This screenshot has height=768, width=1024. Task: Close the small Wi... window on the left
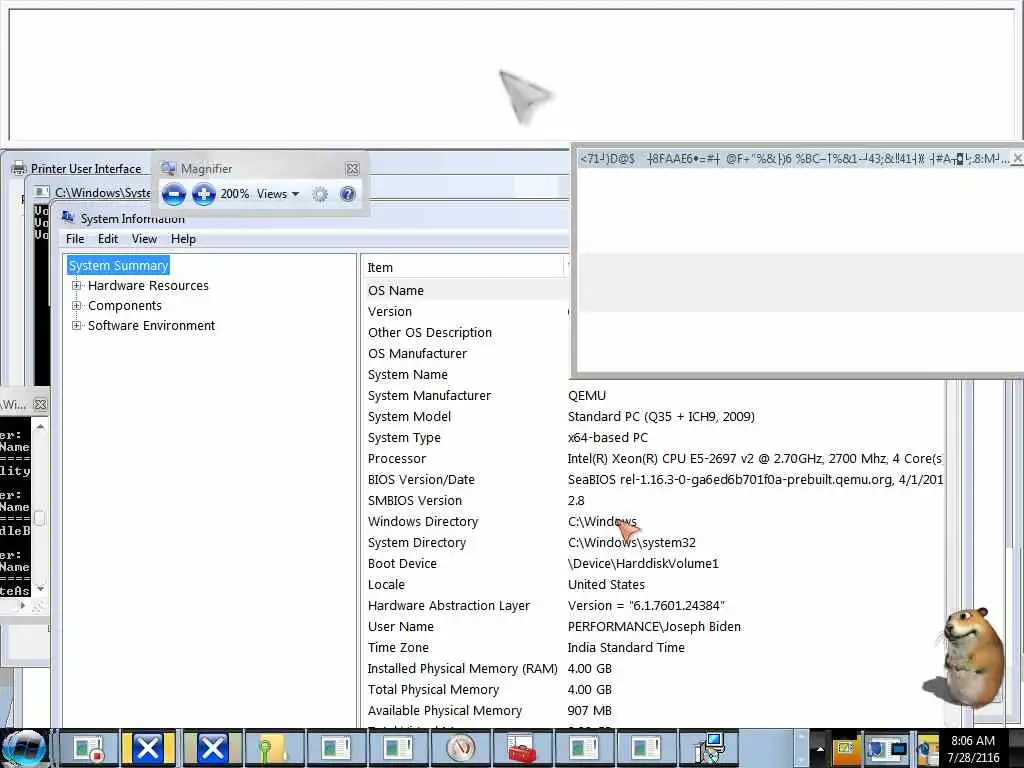[x=40, y=404]
